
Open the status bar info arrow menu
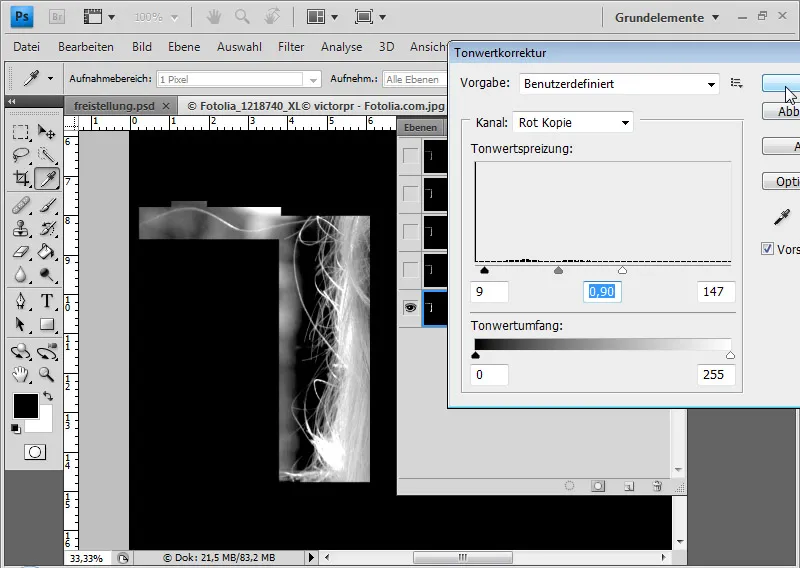coord(311,557)
